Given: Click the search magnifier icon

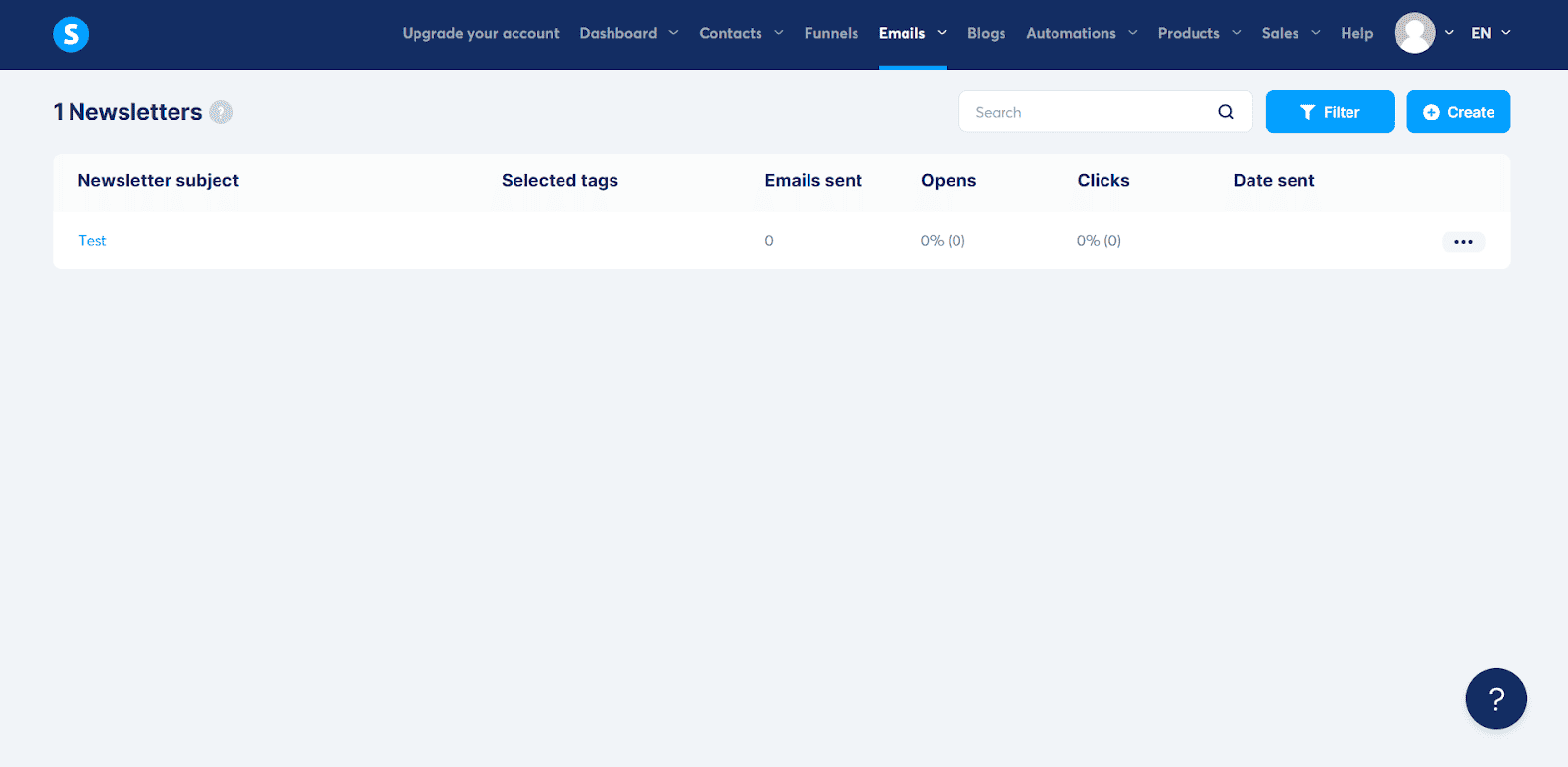Looking at the screenshot, I should tap(1225, 112).
